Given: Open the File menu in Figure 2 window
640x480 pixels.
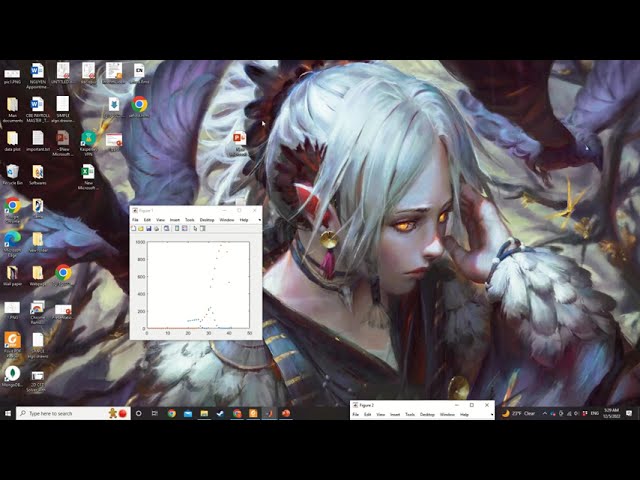Looking at the screenshot, I should tap(356, 415).
